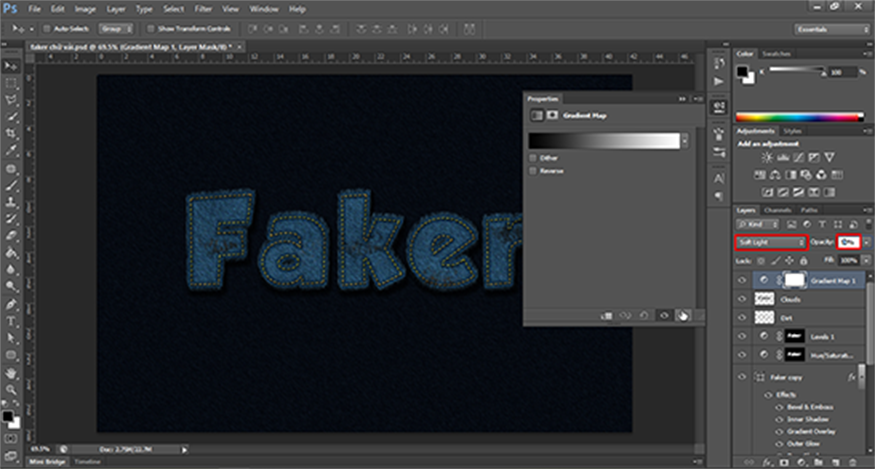
Task: Hide the Clouds layer
Action: (742, 299)
